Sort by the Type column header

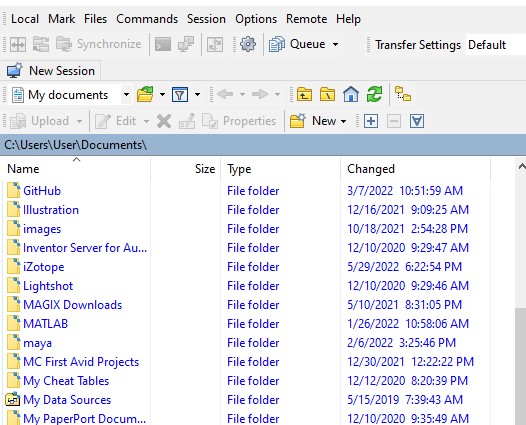pos(280,169)
